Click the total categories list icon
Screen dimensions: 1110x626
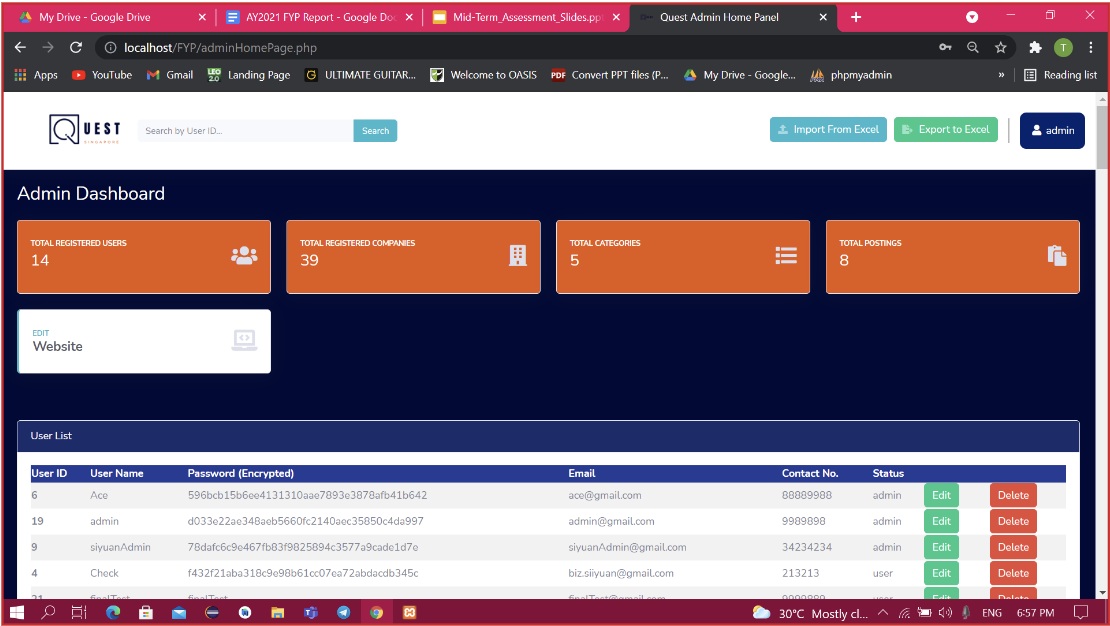(786, 255)
